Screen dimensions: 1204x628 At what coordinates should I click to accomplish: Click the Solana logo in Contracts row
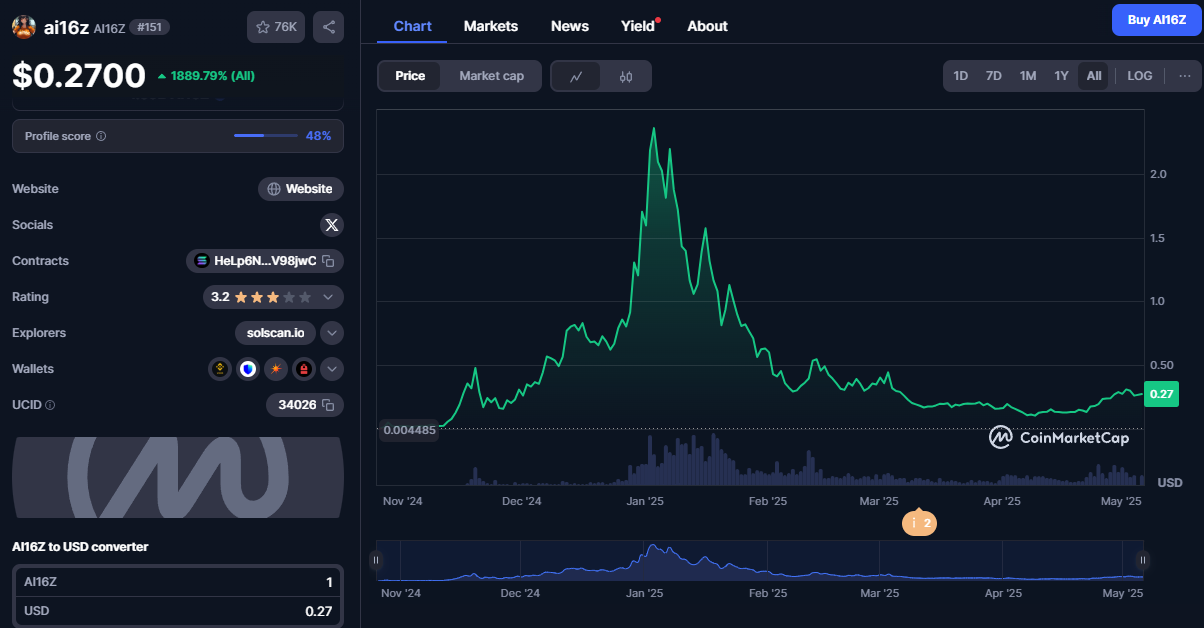[202, 261]
